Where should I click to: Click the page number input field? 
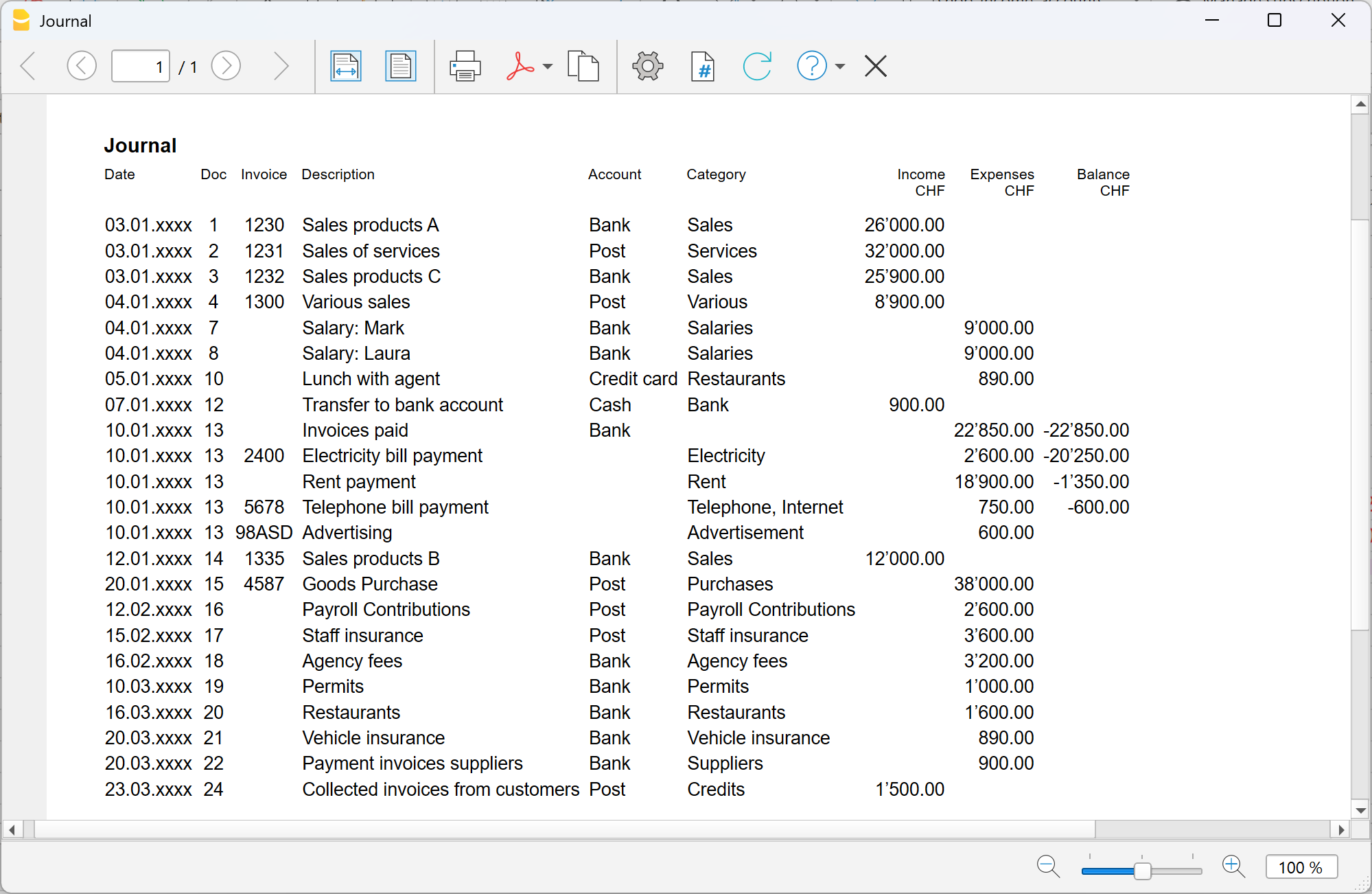[x=141, y=67]
